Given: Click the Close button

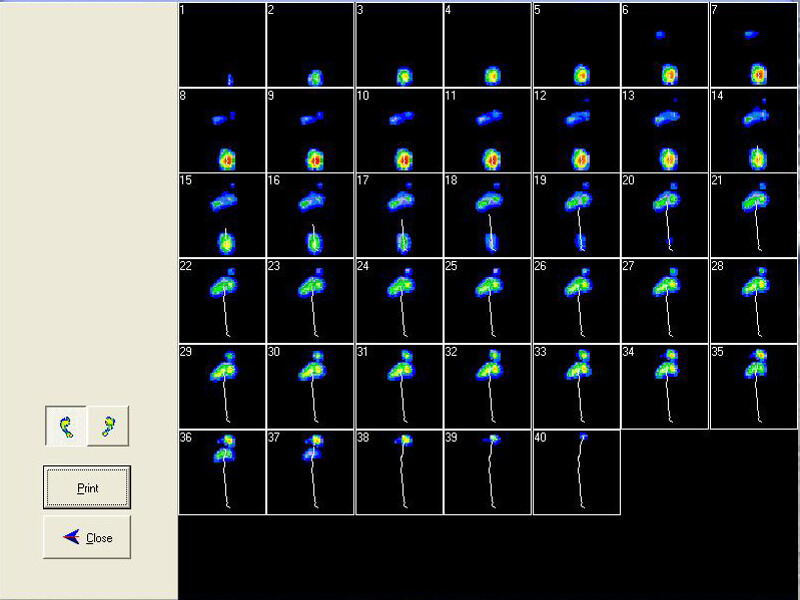Looking at the screenshot, I should click(x=87, y=537).
